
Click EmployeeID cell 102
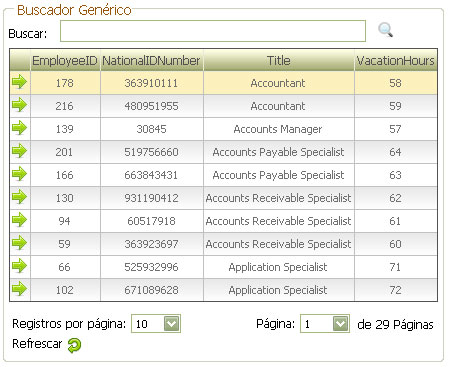pos(65,290)
